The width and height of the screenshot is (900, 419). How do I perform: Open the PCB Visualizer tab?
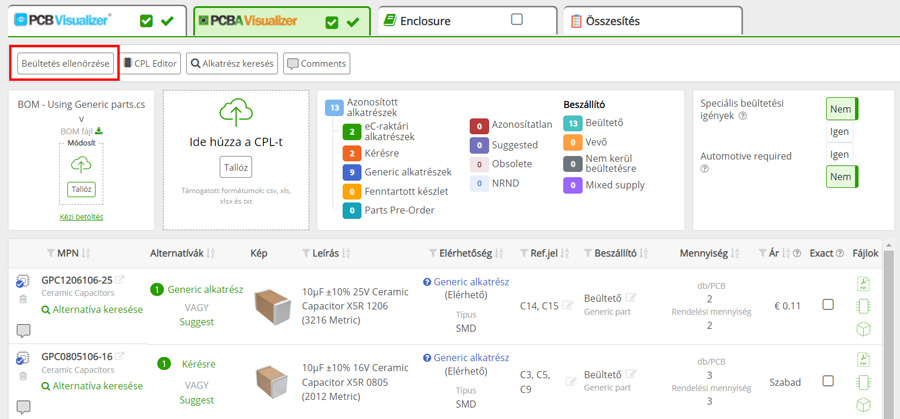pos(70,20)
